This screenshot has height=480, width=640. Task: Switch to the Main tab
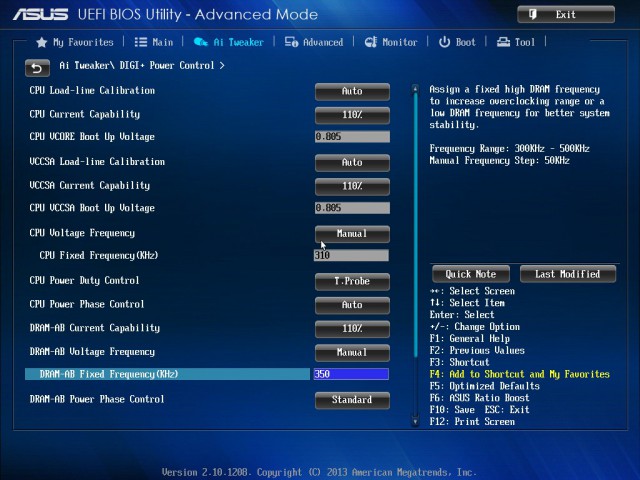[154, 42]
